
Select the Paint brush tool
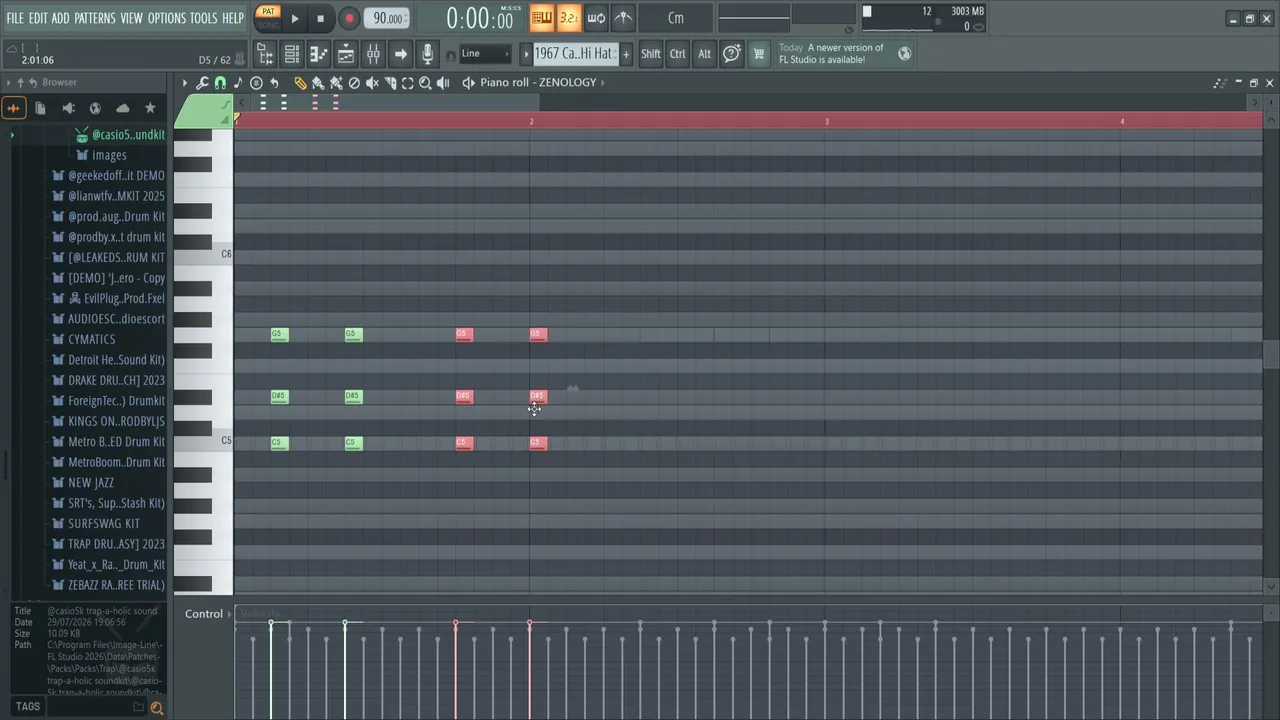click(318, 83)
